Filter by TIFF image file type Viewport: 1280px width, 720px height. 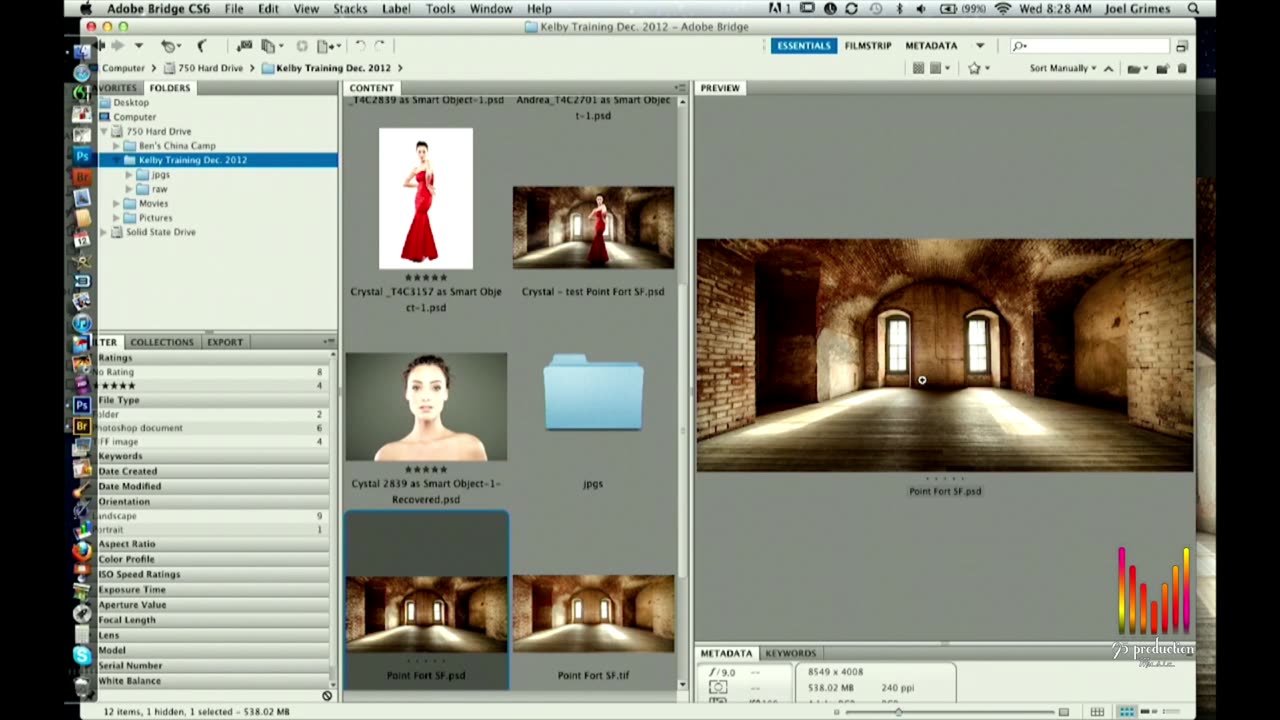(x=212, y=442)
